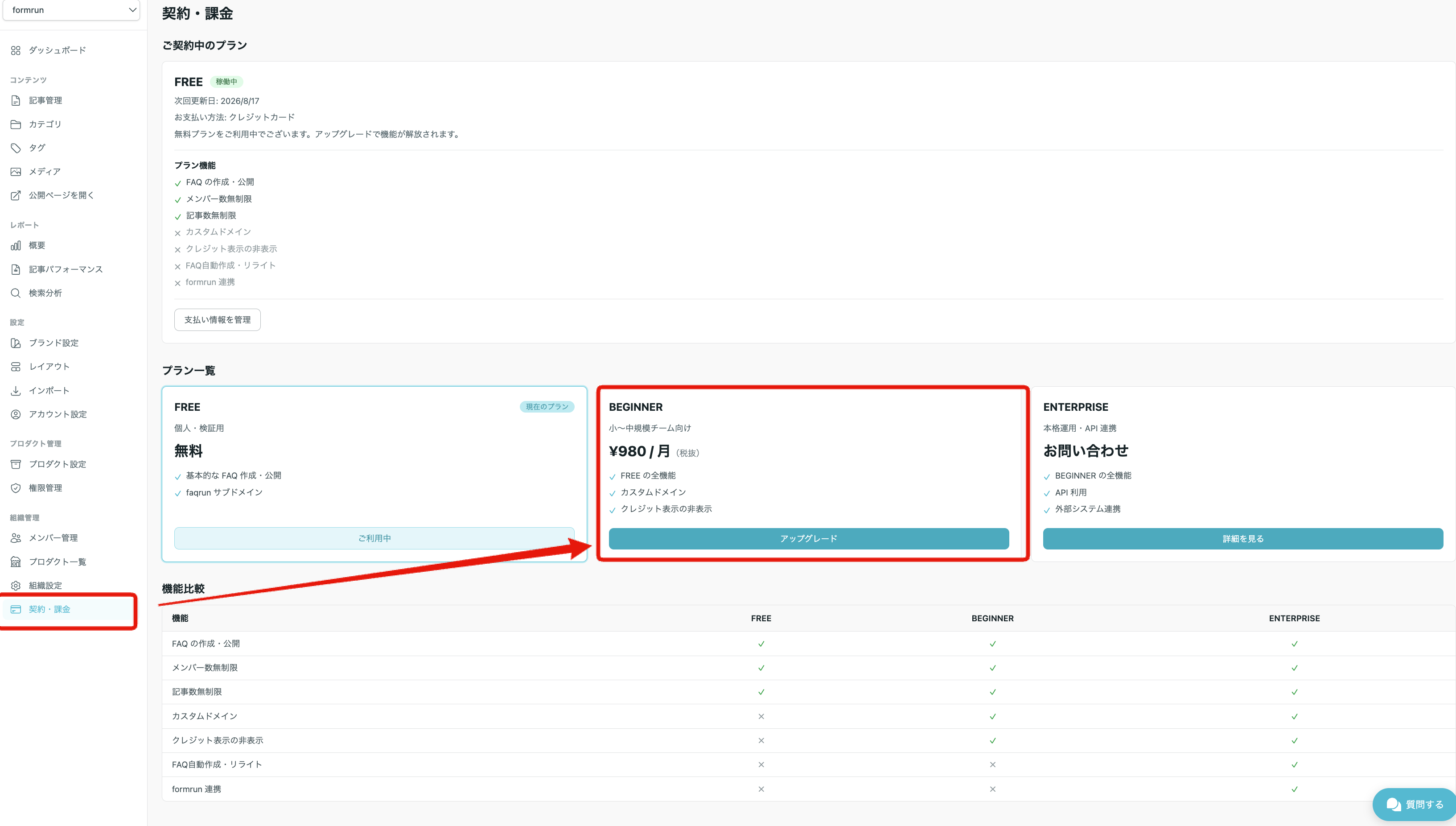
Task: Click the 公開ページを開く external link icon
Action: [x=16, y=196]
